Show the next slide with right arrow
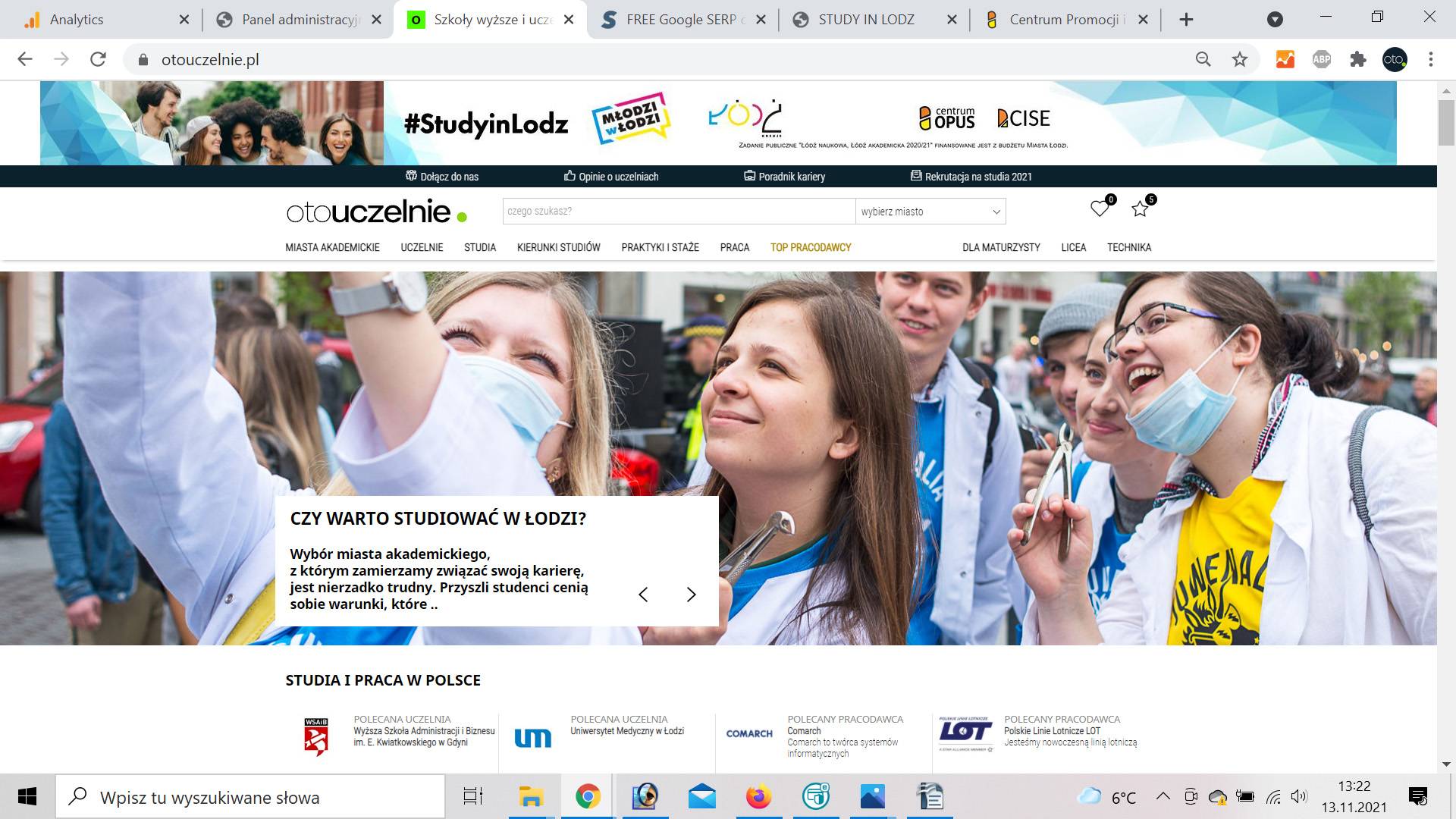Screen dimensions: 1456x819 [691, 595]
